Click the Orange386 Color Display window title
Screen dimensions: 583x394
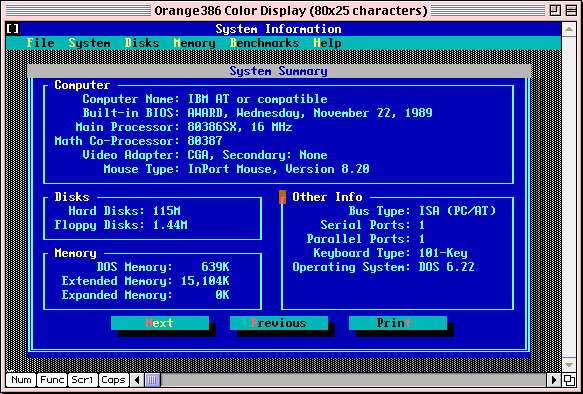(291, 10)
